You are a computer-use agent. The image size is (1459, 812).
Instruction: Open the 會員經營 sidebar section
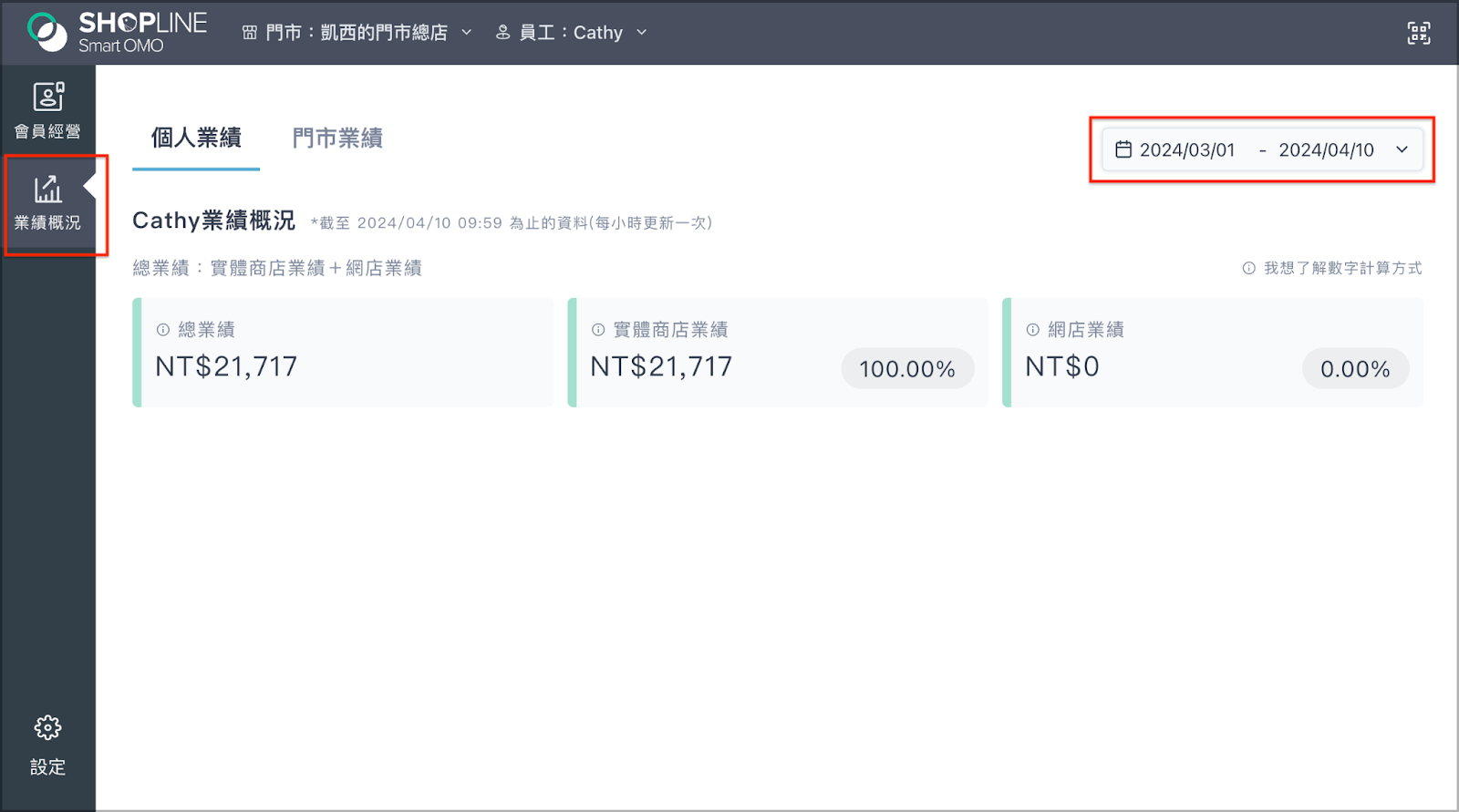[47, 110]
